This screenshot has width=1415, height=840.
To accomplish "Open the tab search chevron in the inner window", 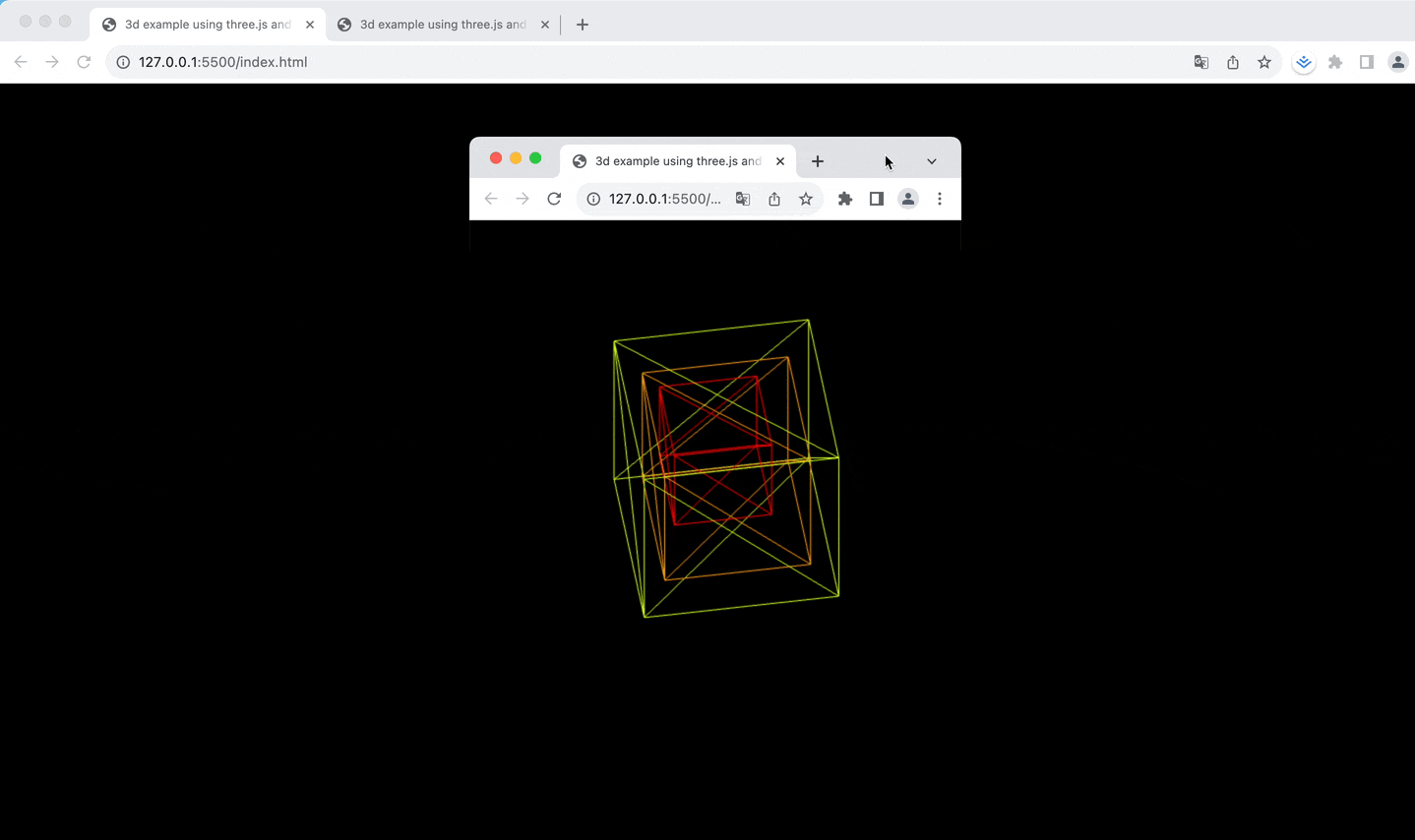I will 931,160.
